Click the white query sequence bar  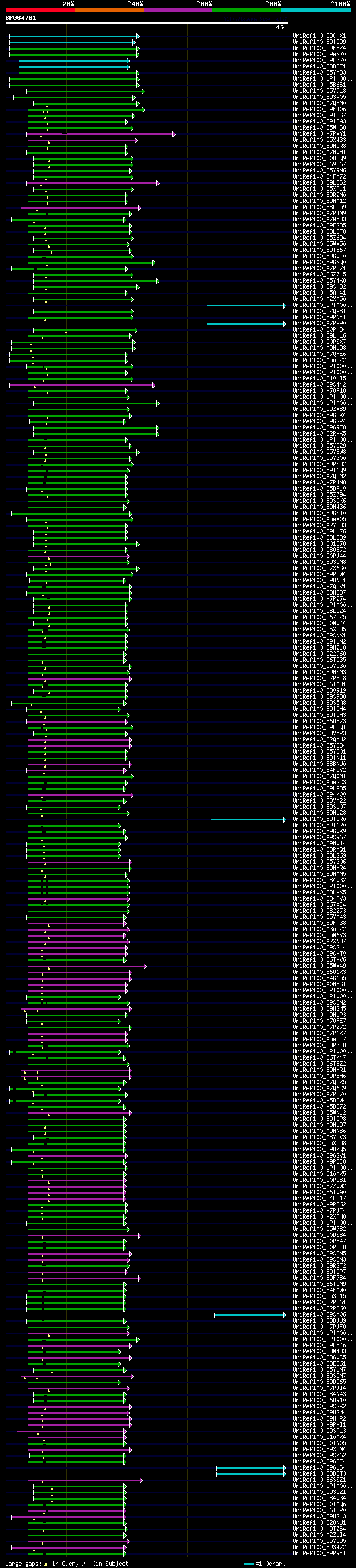coord(147,23)
